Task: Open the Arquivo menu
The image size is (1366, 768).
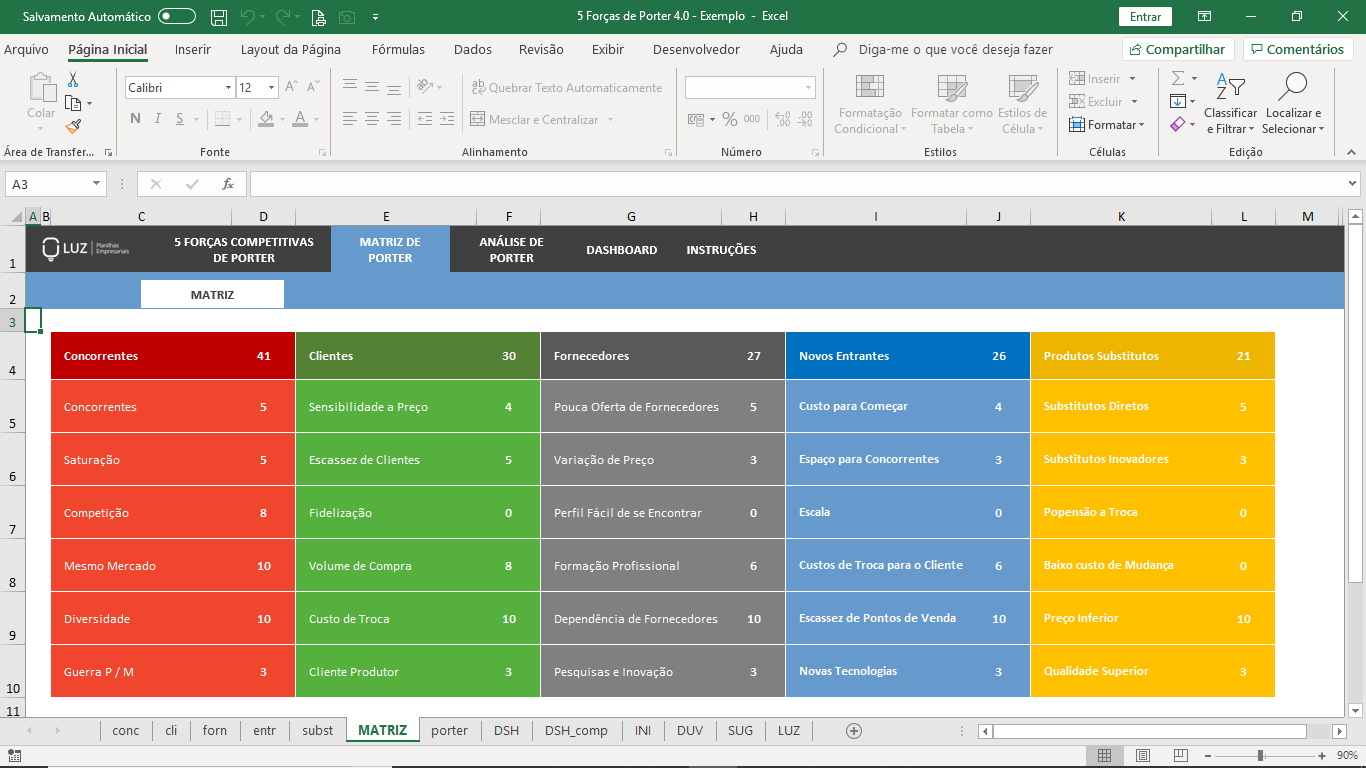Action: point(26,49)
